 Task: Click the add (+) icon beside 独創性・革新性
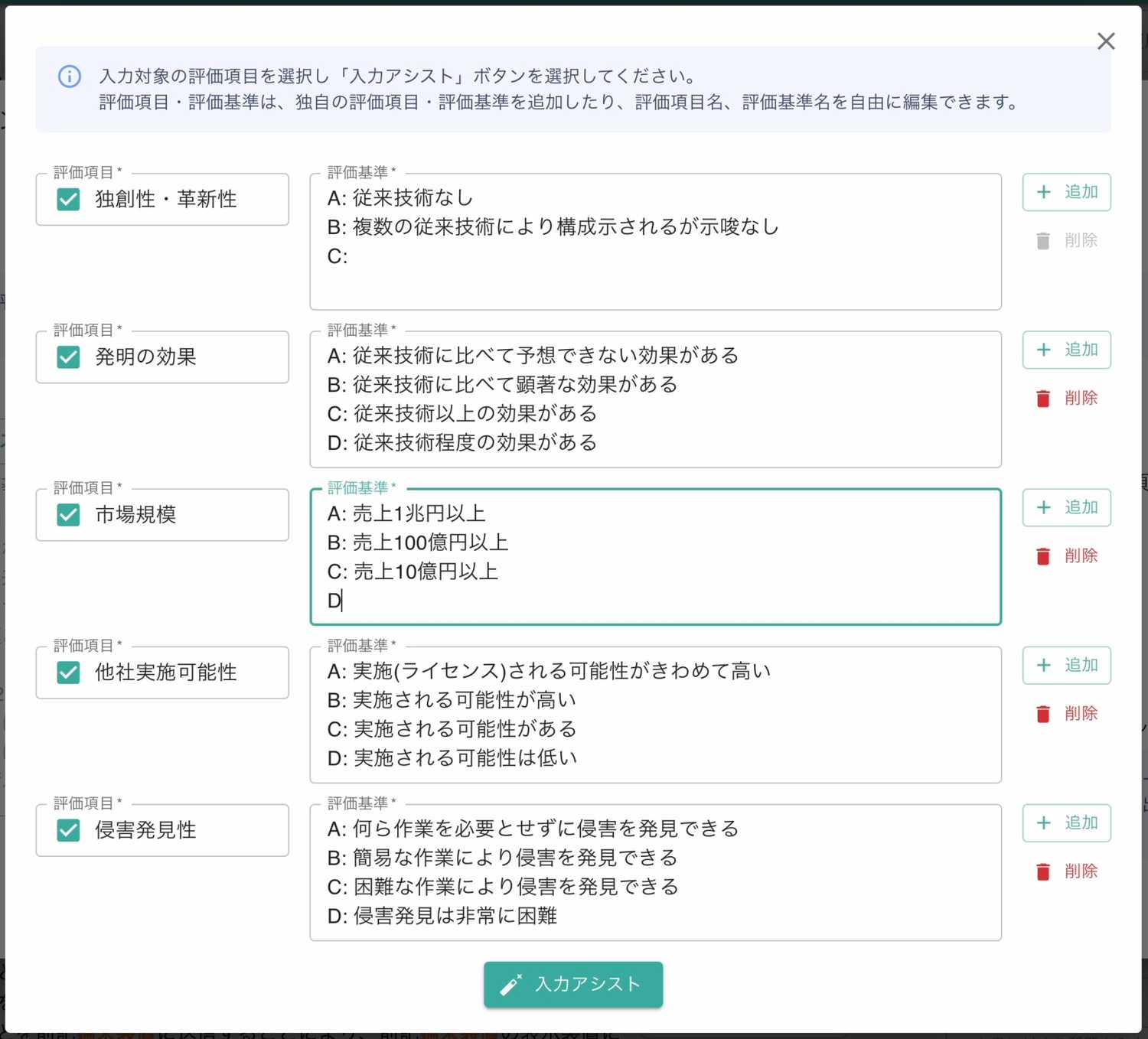pos(1042,192)
